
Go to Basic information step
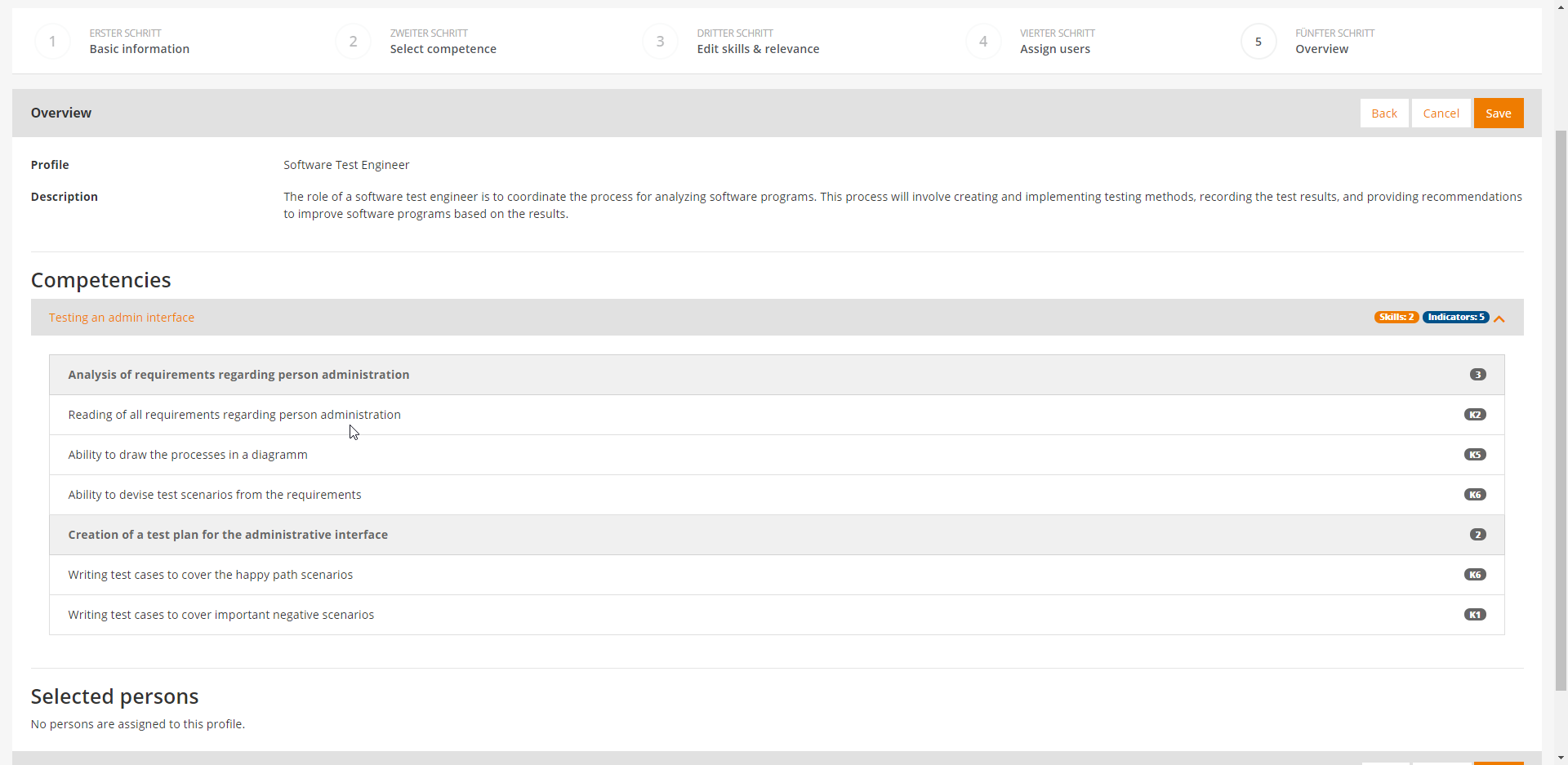pos(139,49)
